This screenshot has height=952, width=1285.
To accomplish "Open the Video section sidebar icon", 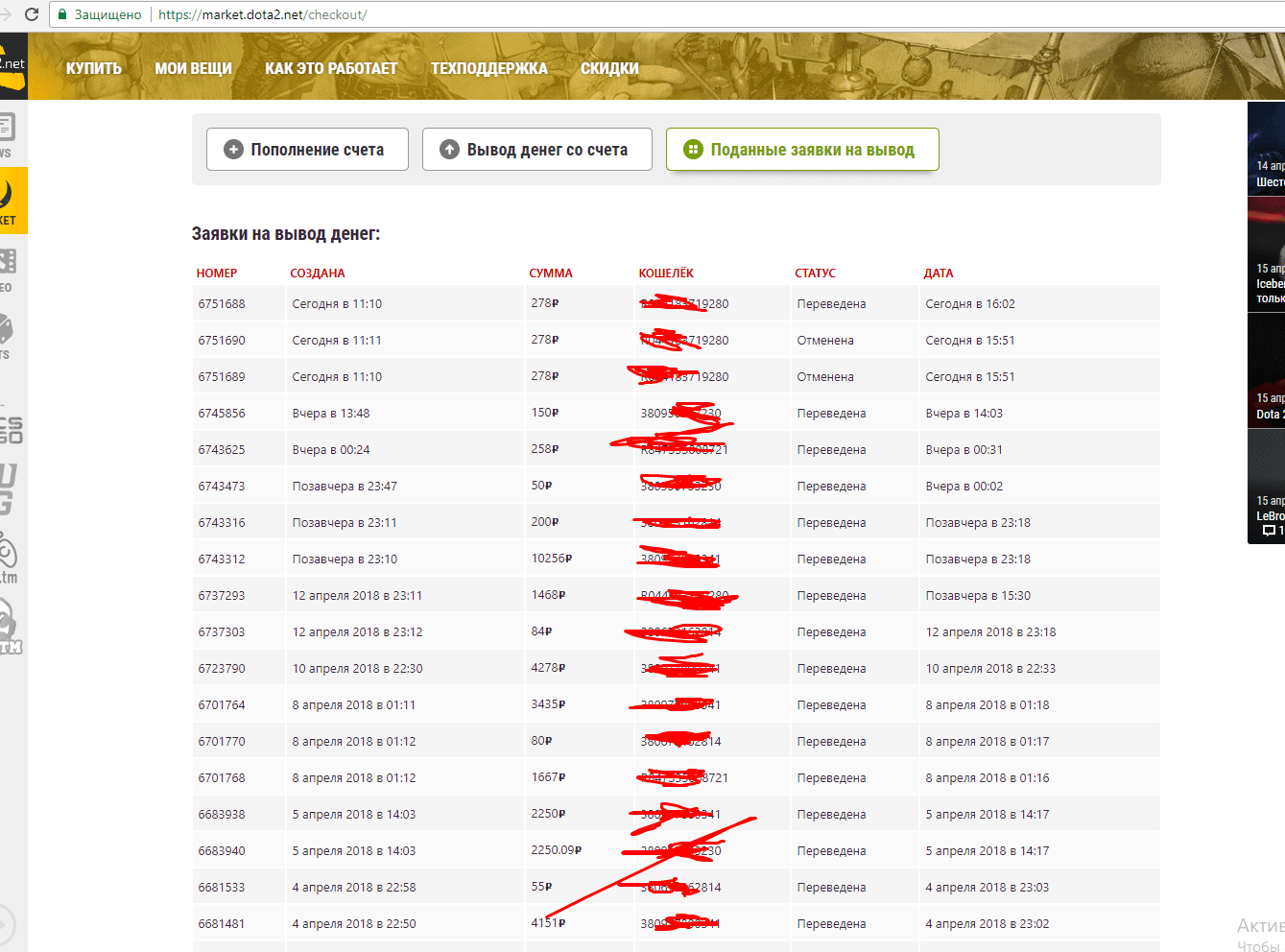I will coord(8,267).
